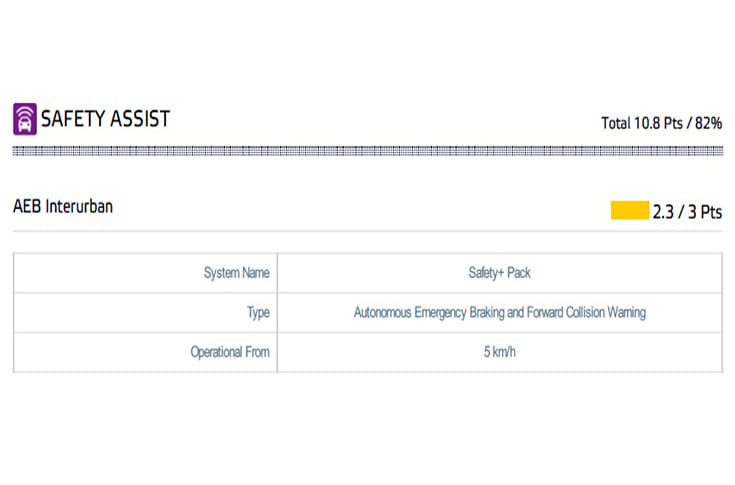This screenshot has height=485, width=735.
Task: Click the 82% percentage score
Action: 708,123
